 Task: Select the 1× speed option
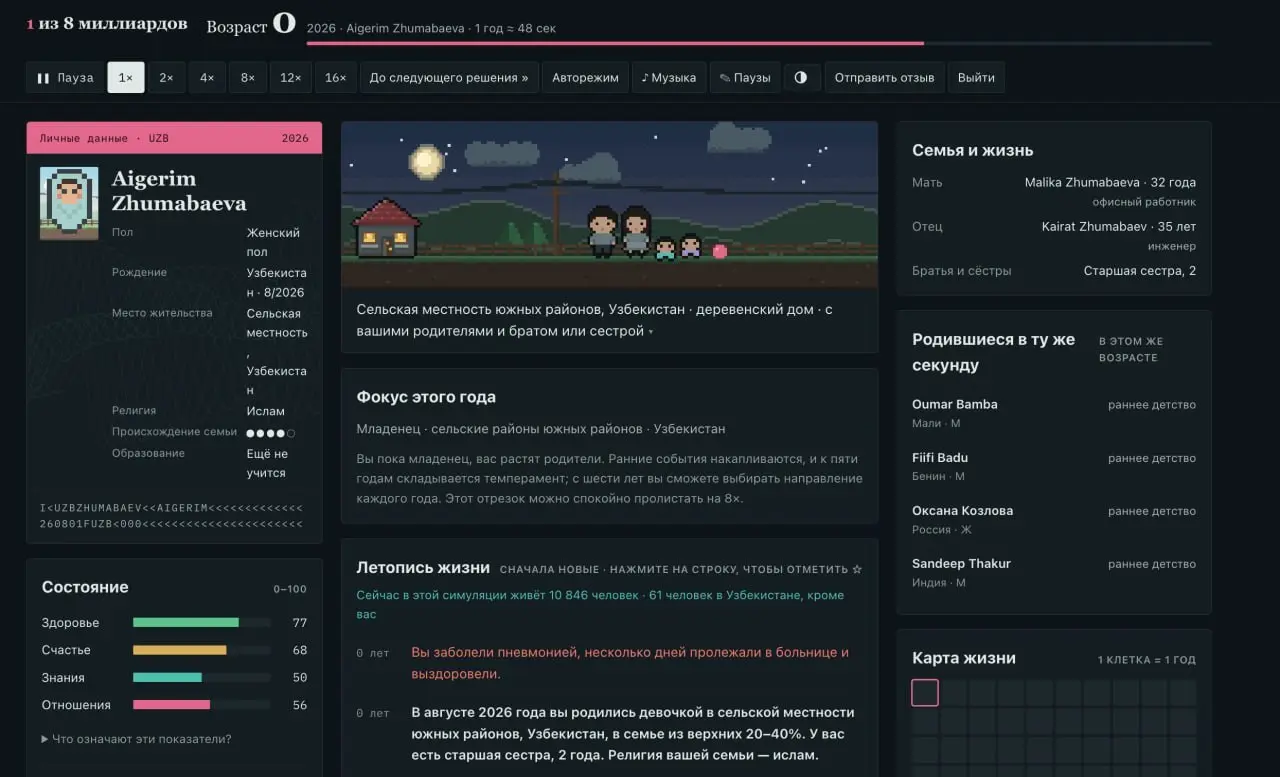coord(126,78)
